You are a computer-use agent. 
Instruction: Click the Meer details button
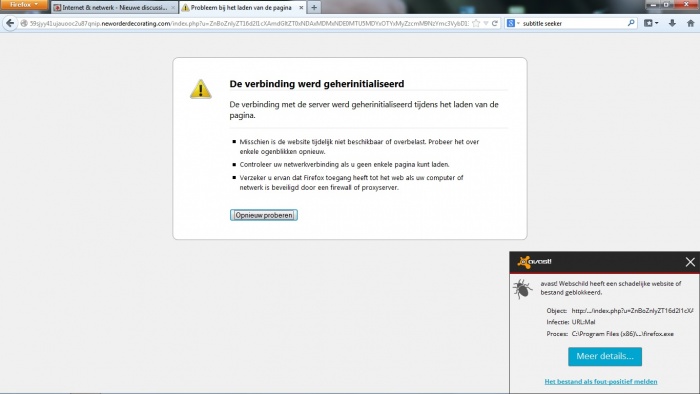pos(605,357)
